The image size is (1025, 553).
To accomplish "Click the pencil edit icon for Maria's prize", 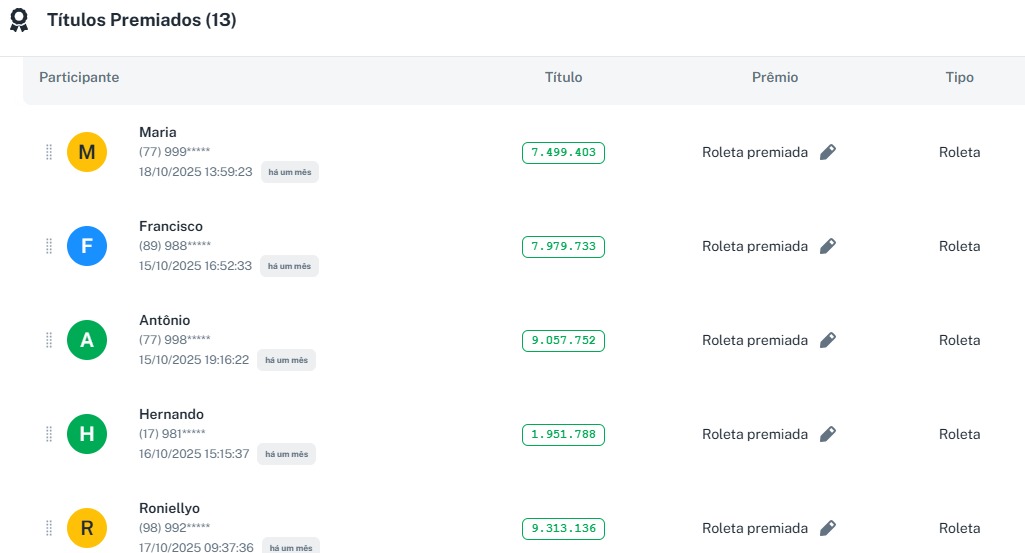I will pyautogui.click(x=827, y=152).
